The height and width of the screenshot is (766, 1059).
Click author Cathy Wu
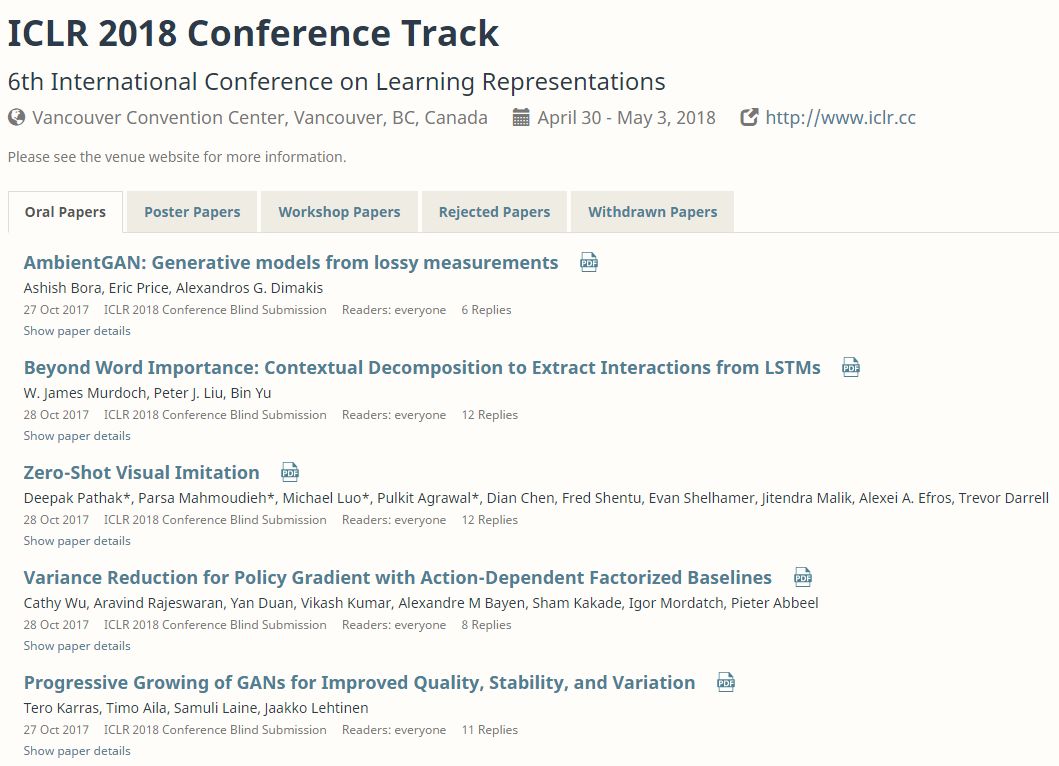(55, 603)
